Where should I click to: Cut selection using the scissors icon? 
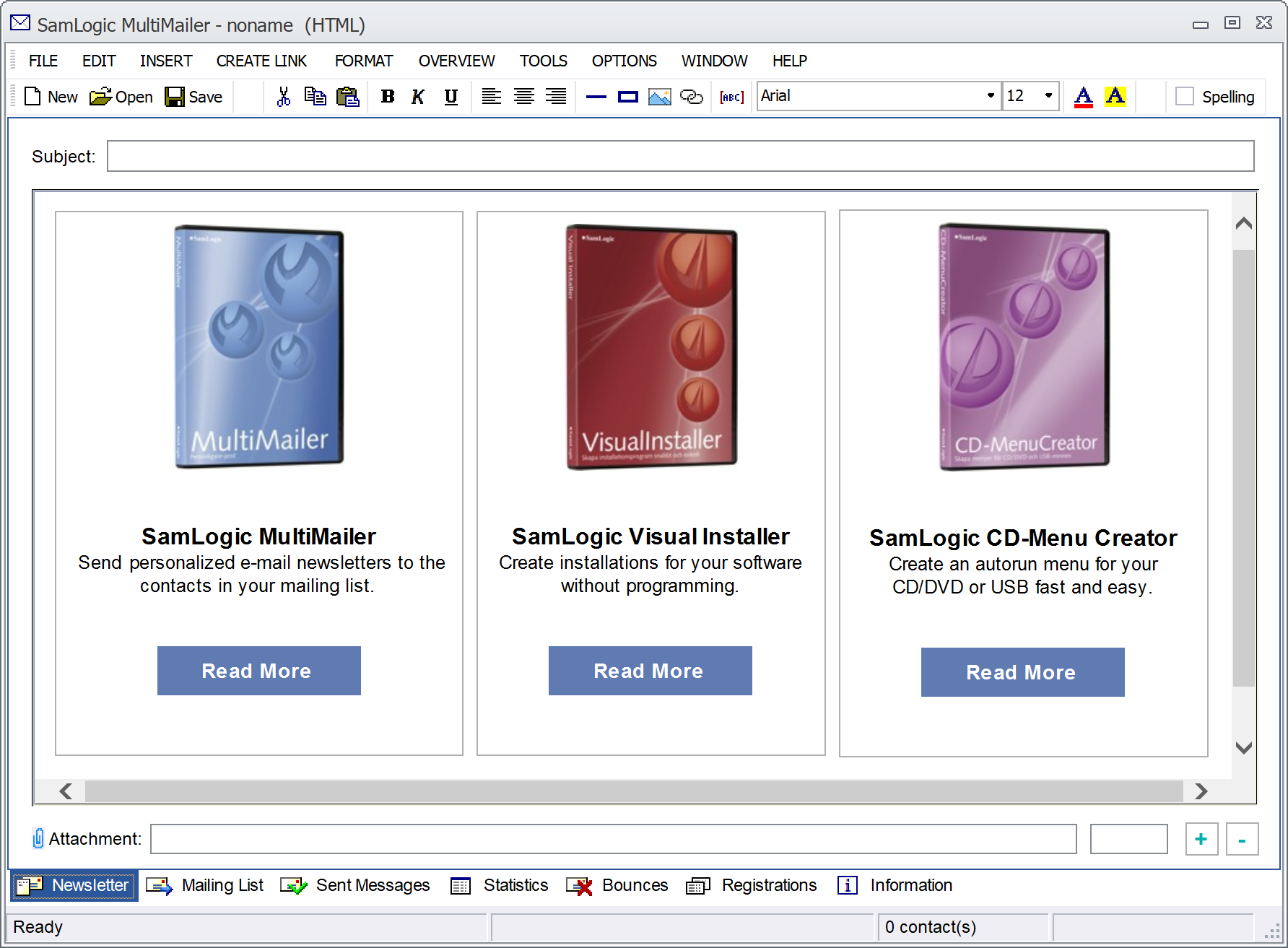point(284,97)
